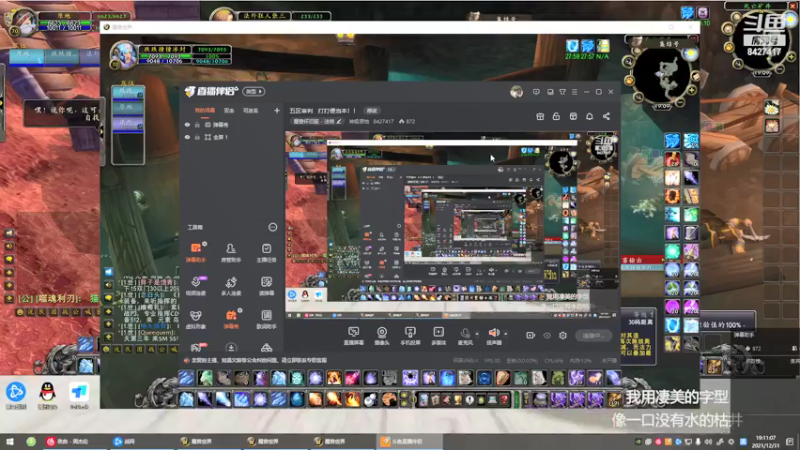Click the popularity count 872
This screenshot has height=450, width=800.
pyautogui.click(x=407, y=121)
